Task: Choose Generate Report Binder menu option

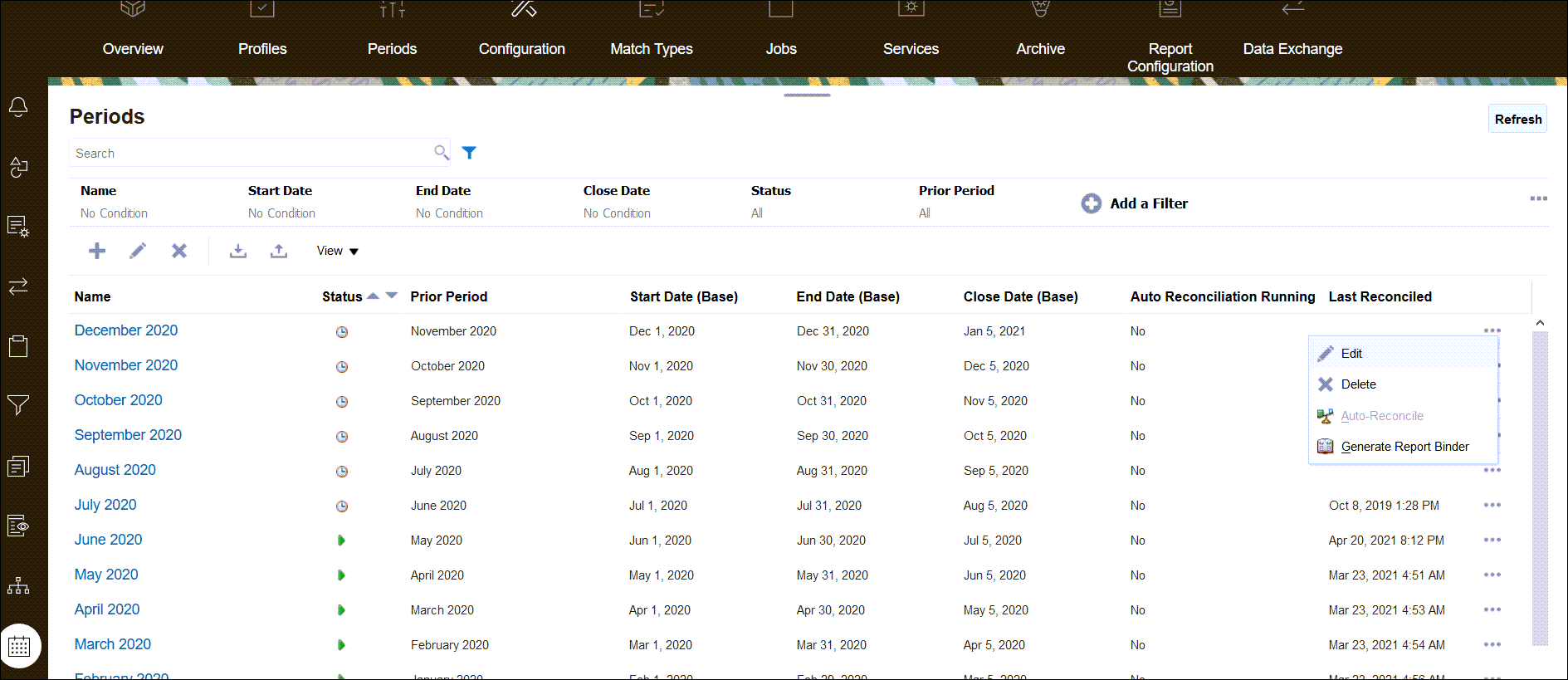Action: pyautogui.click(x=1404, y=447)
